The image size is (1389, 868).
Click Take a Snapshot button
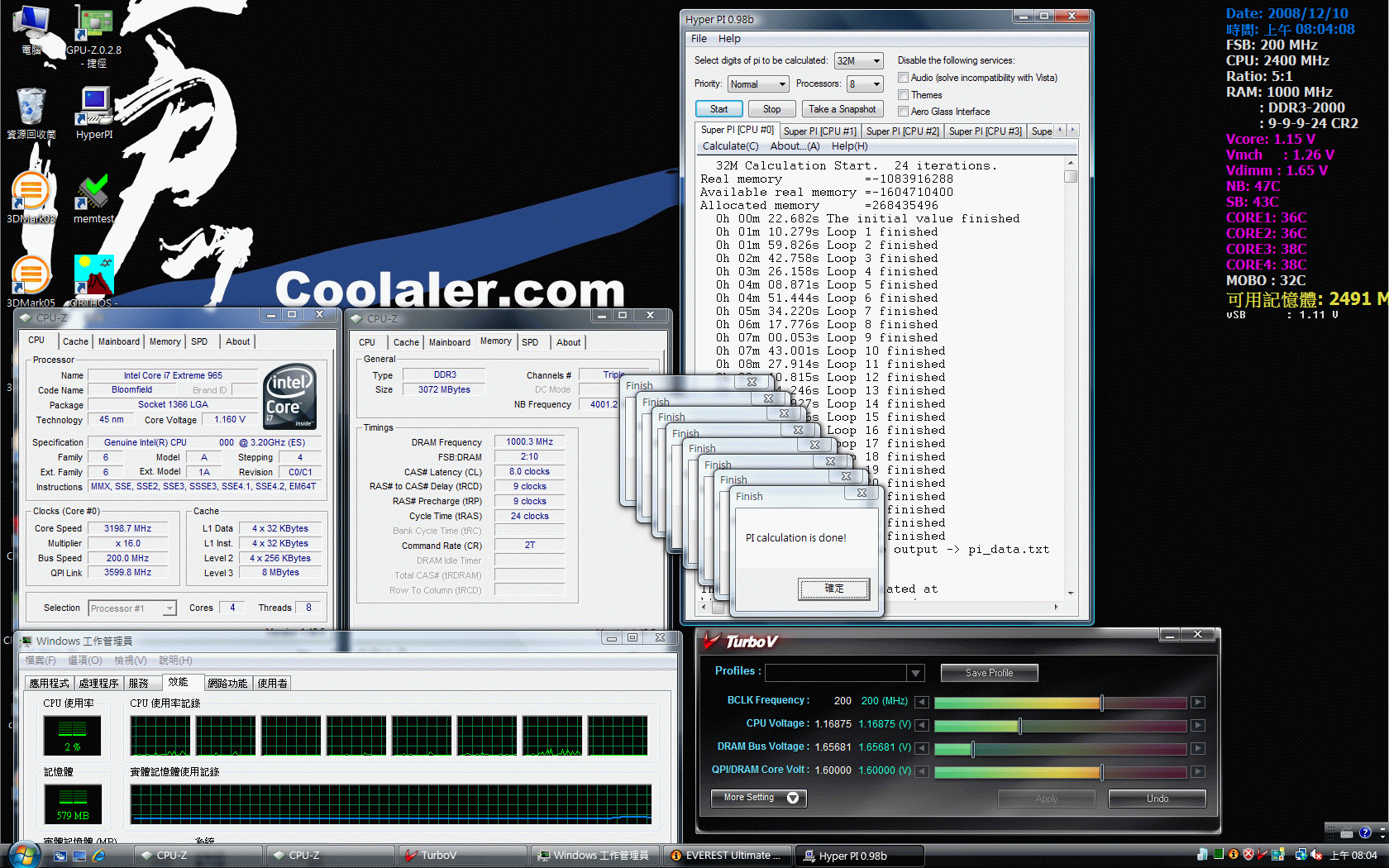(x=842, y=109)
